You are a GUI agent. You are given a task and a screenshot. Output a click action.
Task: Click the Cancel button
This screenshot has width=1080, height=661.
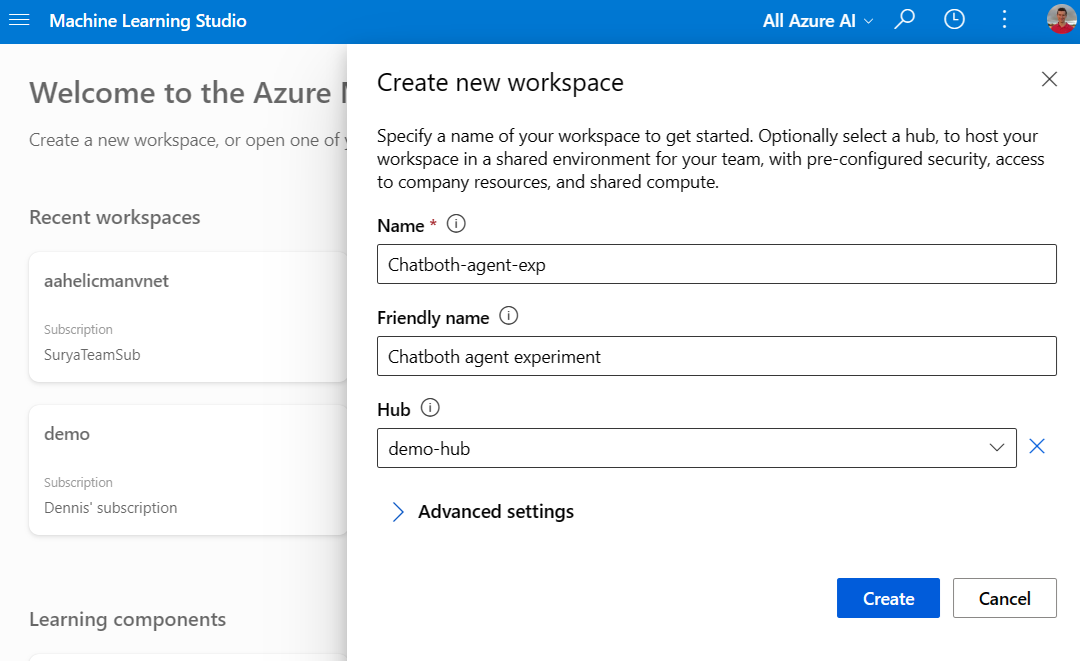click(1004, 597)
